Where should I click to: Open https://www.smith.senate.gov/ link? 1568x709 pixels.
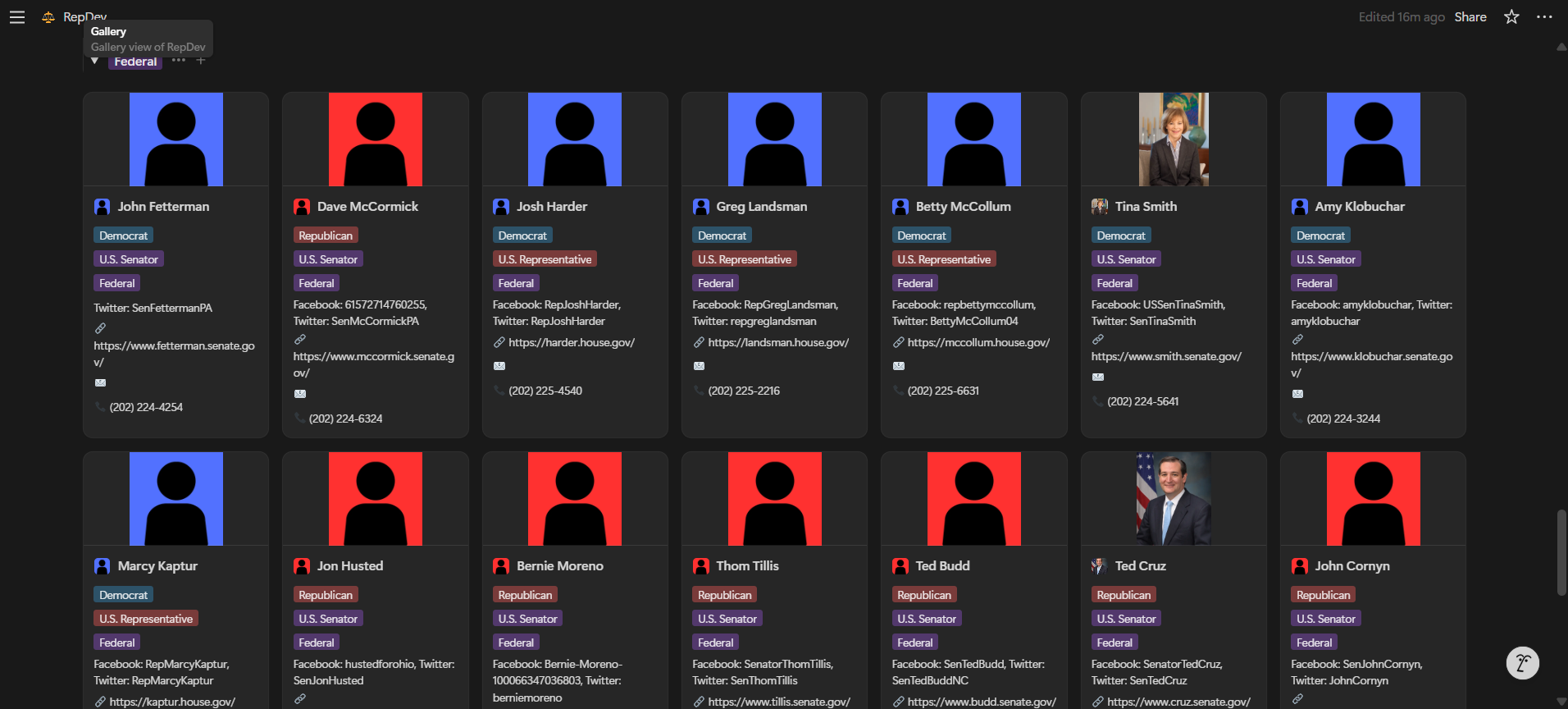[x=1166, y=356]
